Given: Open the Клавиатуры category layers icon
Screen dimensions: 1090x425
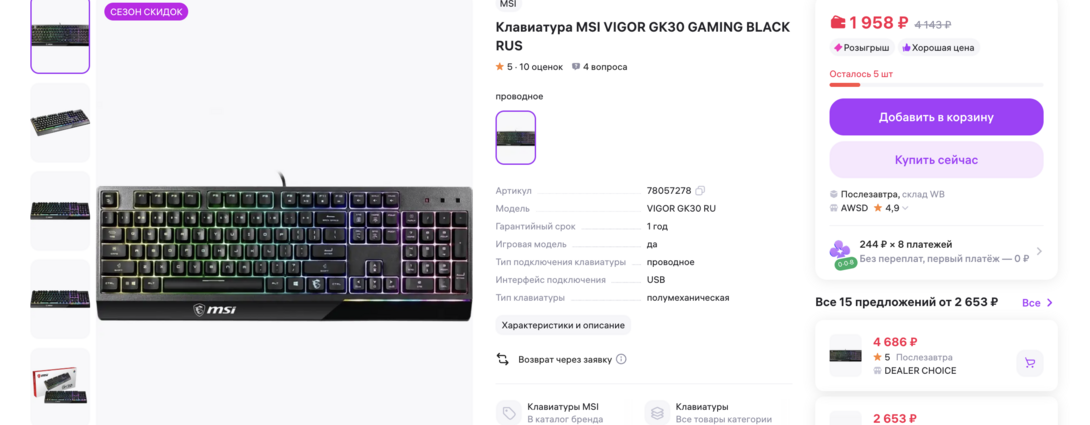Looking at the screenshot, I should pyautogui.click(x=658, y=413).
